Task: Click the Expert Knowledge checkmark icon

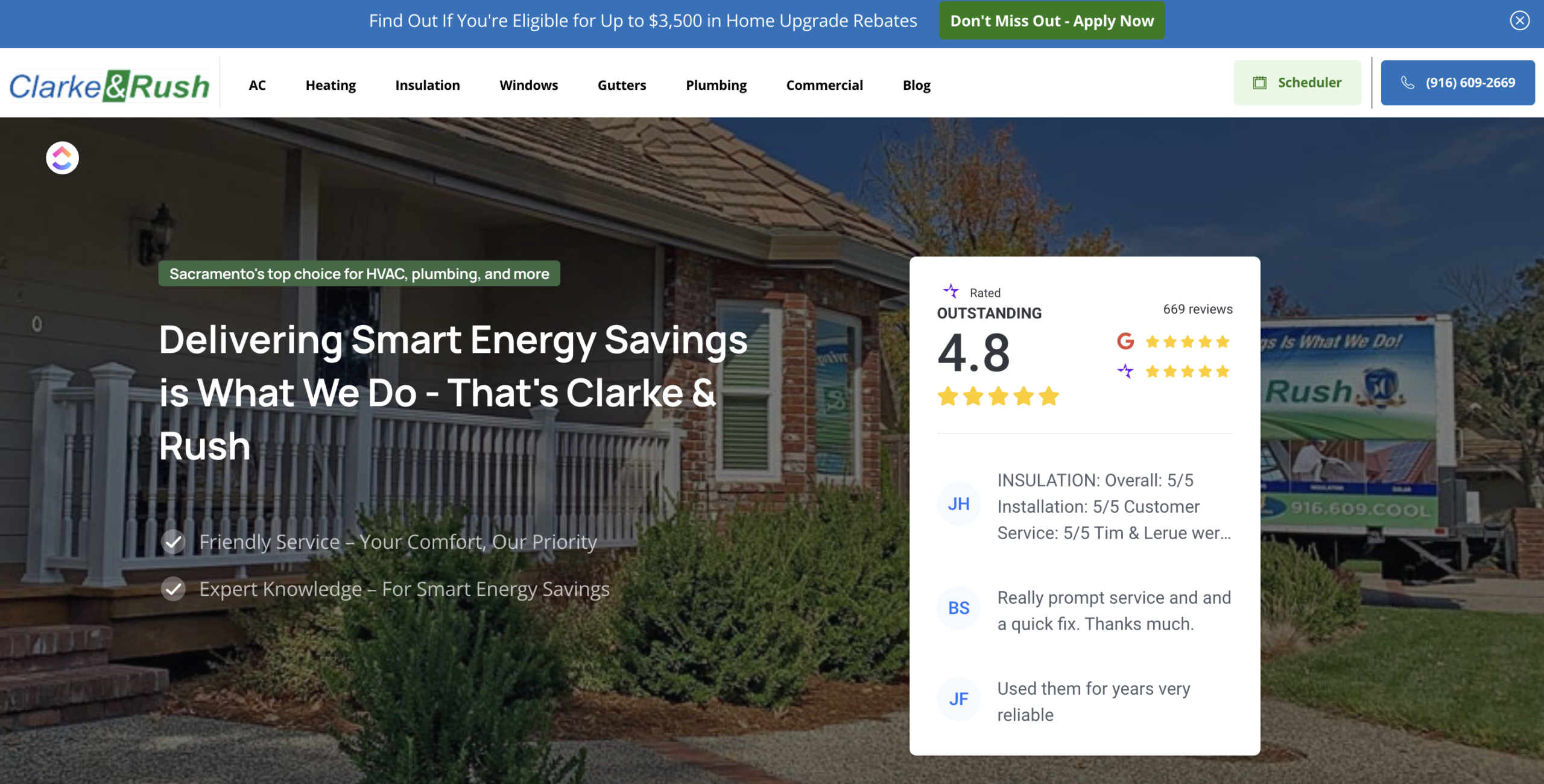Action: point(174,589)
